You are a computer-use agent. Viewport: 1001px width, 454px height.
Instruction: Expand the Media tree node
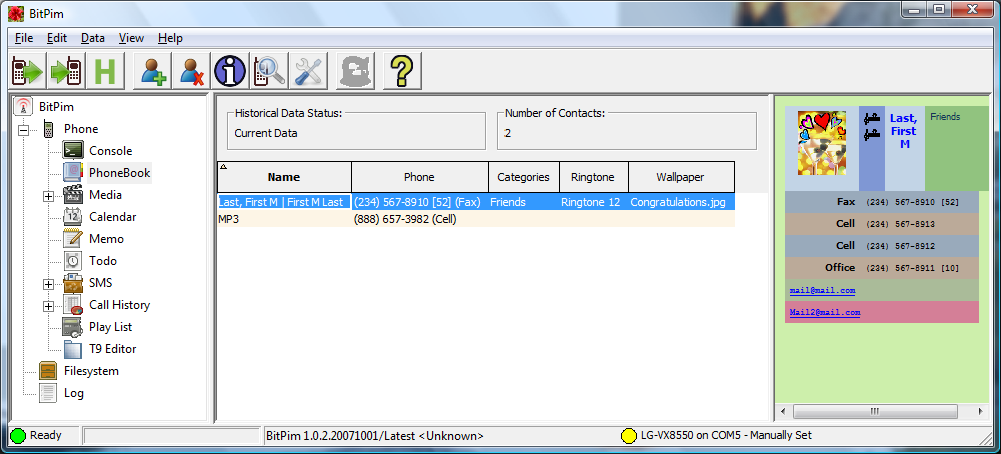(x=49, y=196)
